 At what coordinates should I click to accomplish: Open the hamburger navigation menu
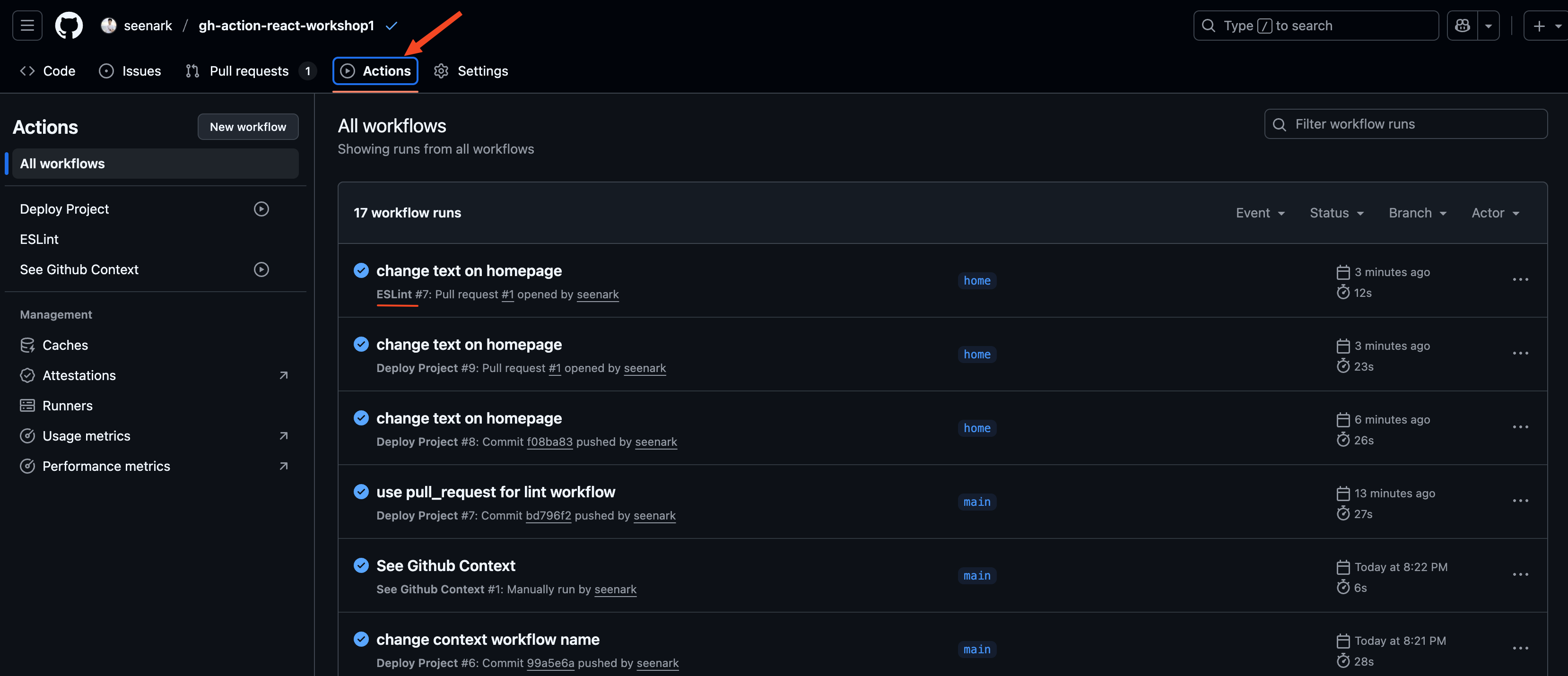coord(27,26)
